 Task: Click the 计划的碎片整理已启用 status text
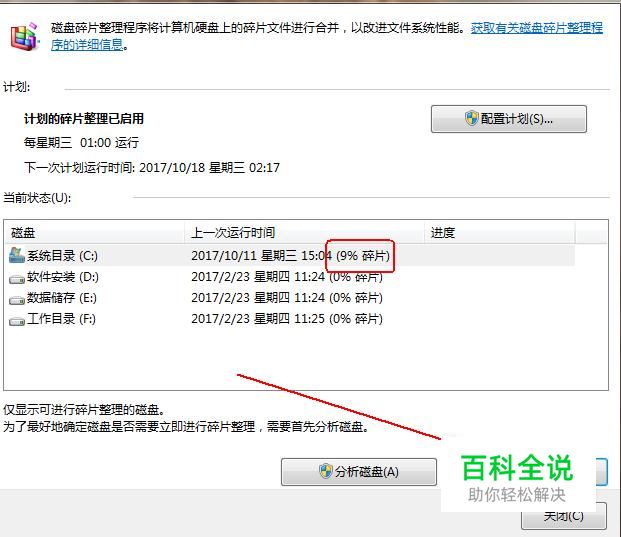point(84,118)
